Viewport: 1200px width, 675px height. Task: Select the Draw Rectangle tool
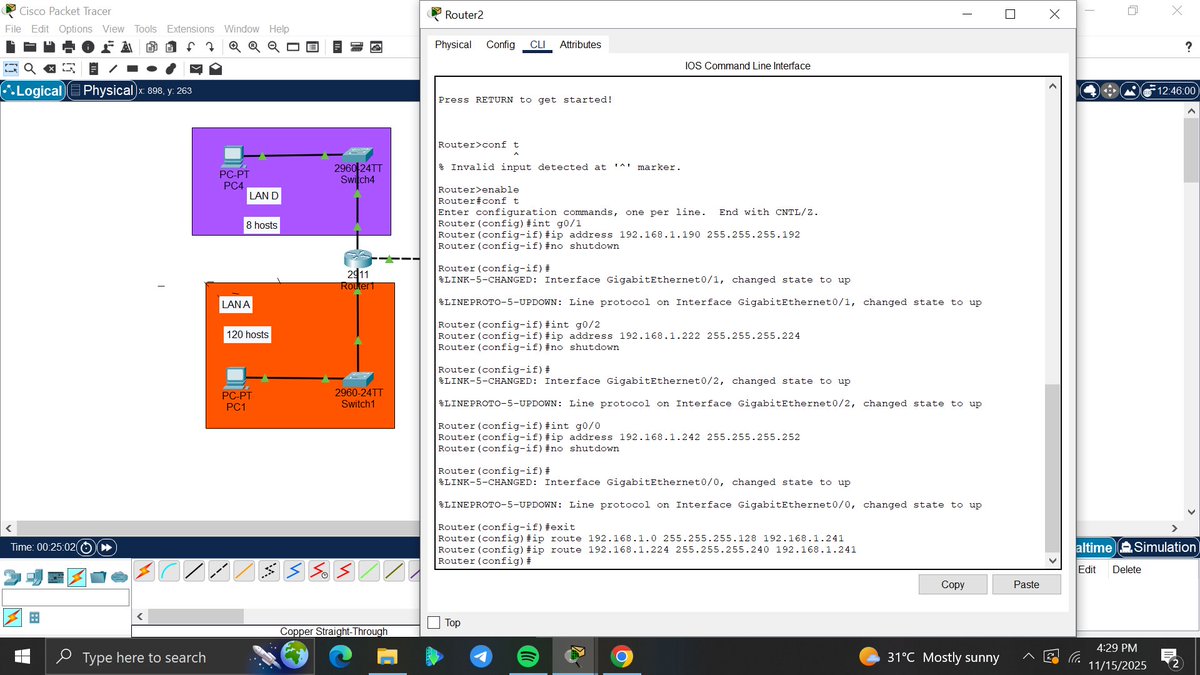pos(132,68)
